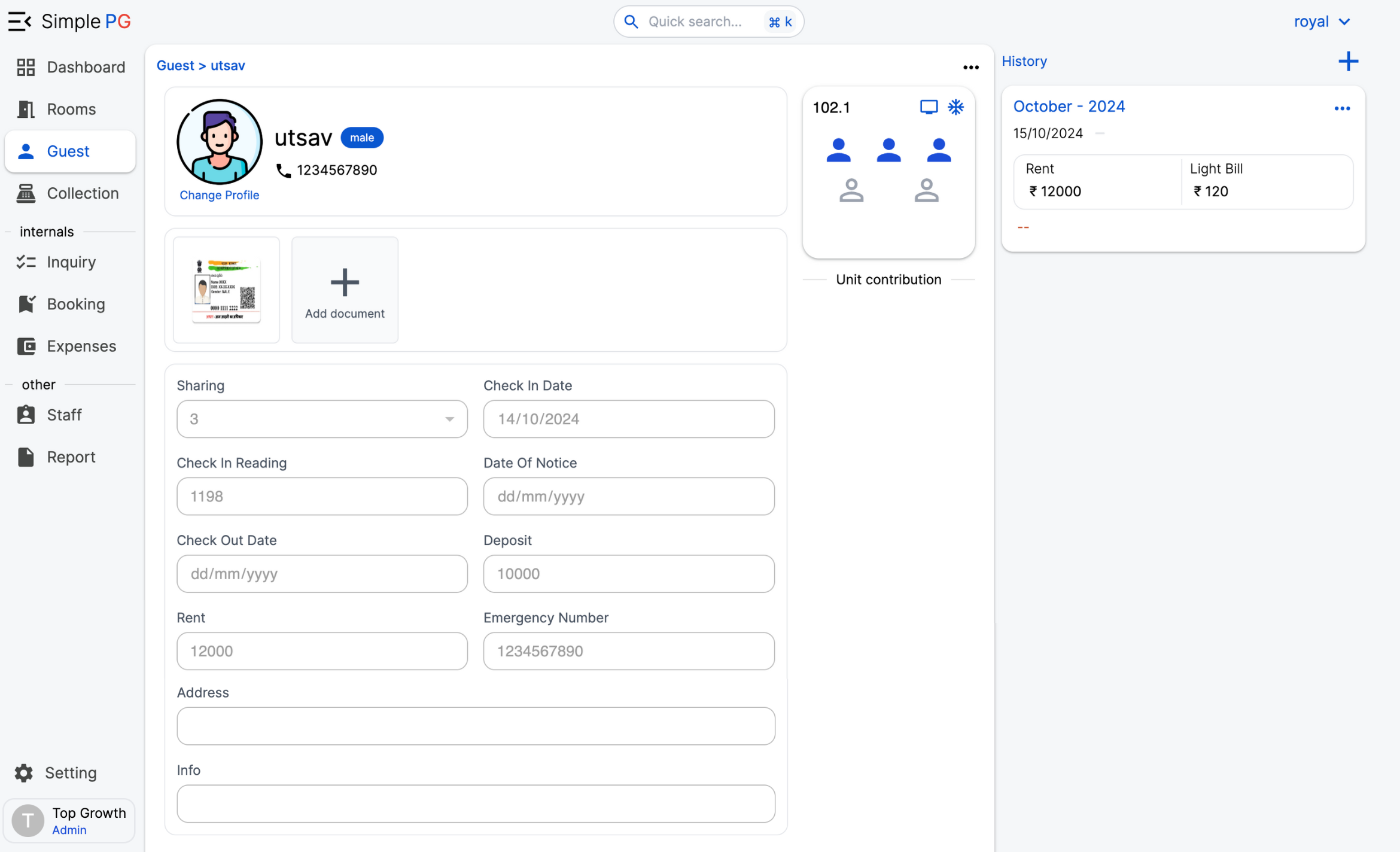Click the TV amenity icon on room 102.1

[929, 107]
